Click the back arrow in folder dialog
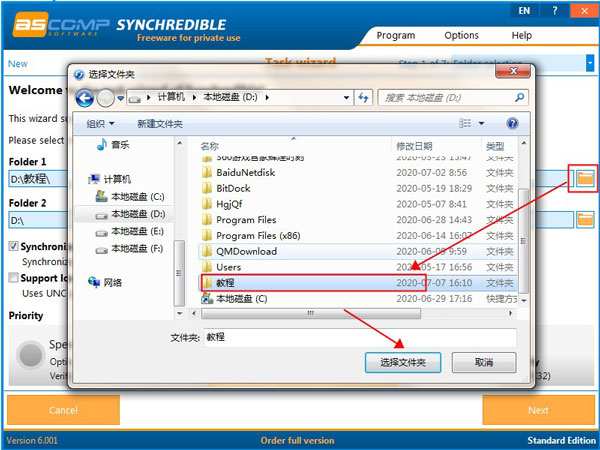 click(x=84, y=98)
